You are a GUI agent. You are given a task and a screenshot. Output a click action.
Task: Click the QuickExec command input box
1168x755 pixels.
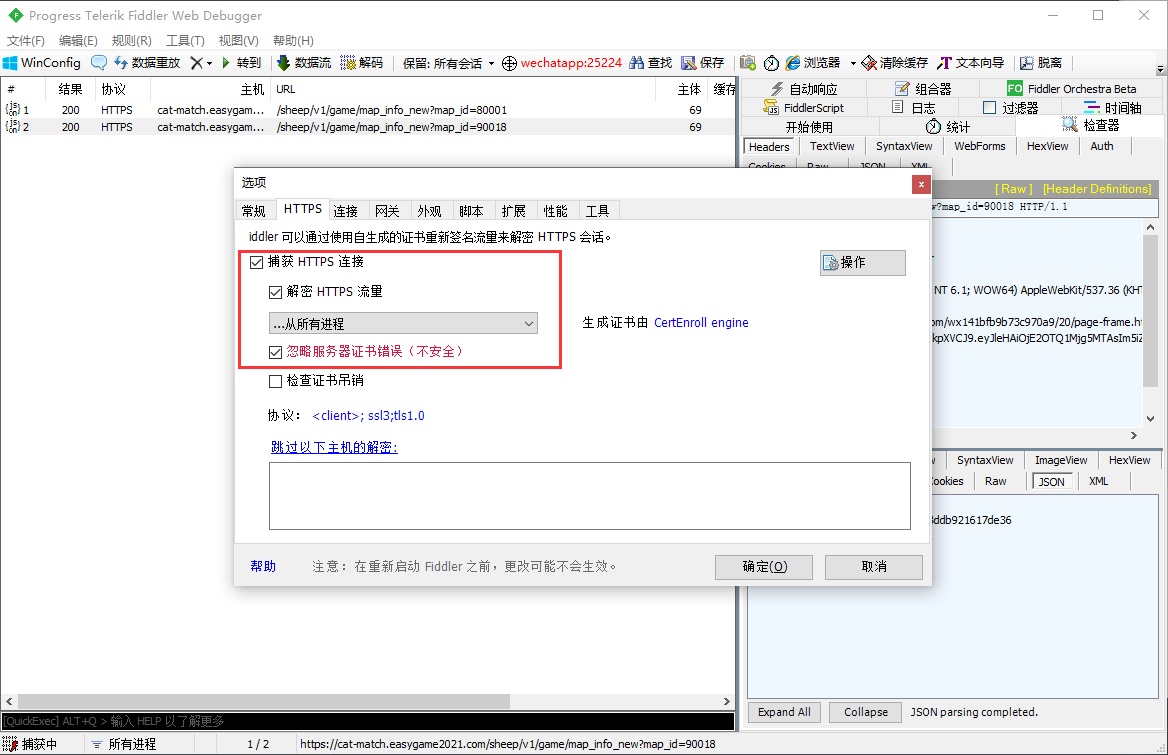368,721
